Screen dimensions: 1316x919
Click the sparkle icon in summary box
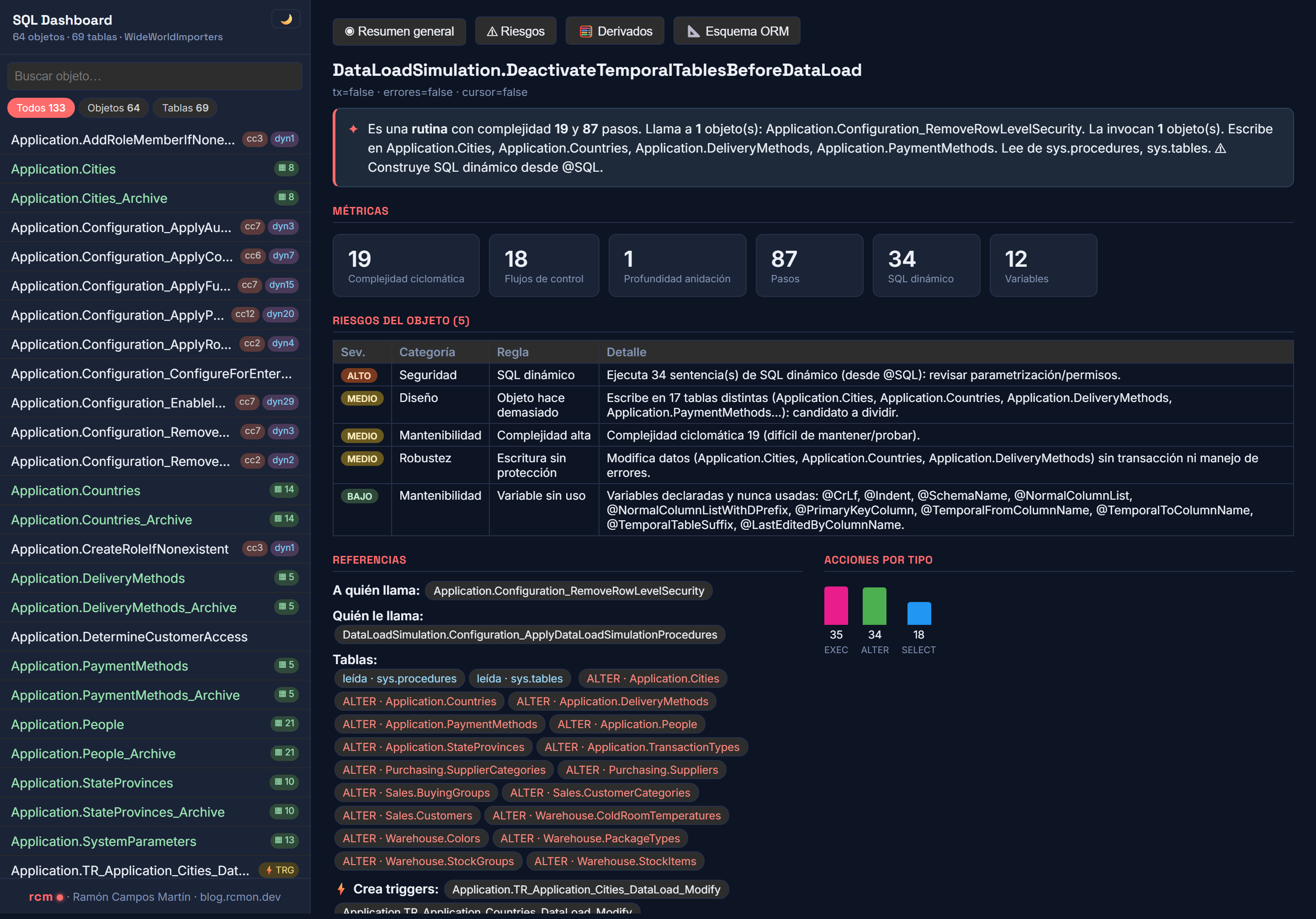pyautogui.click(x=353, y=129)
